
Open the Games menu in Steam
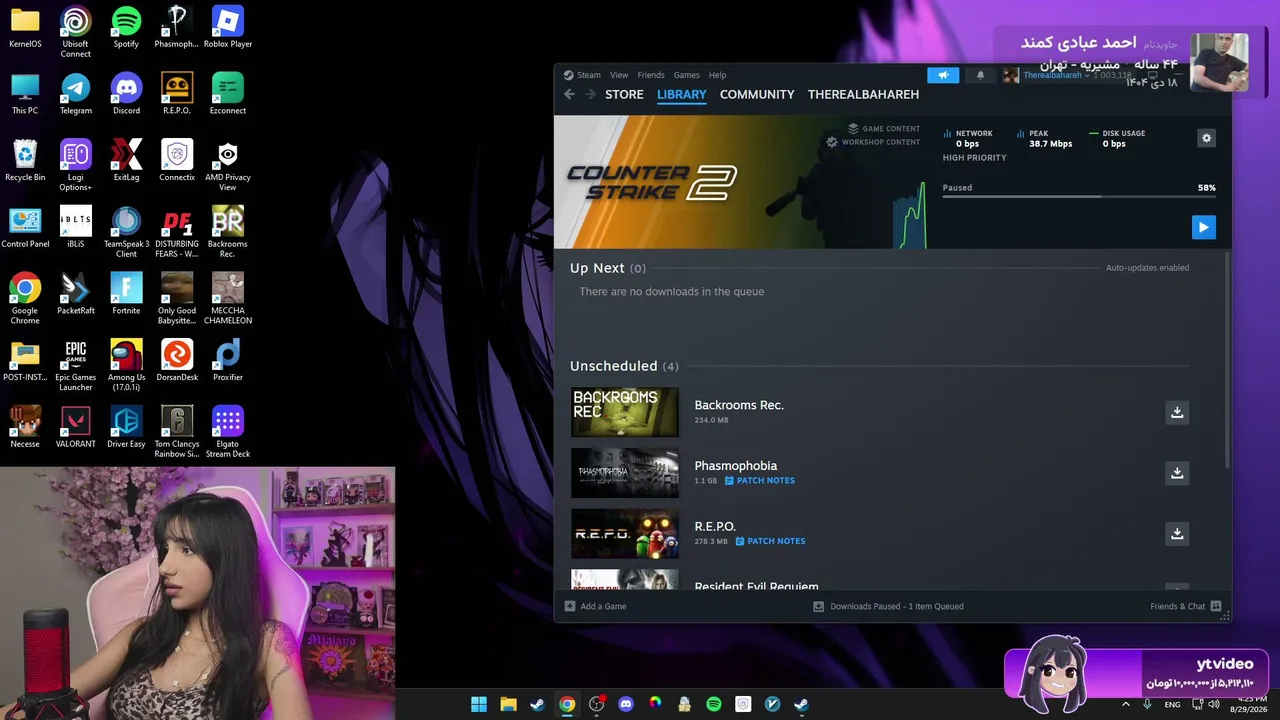pos(687,75)
